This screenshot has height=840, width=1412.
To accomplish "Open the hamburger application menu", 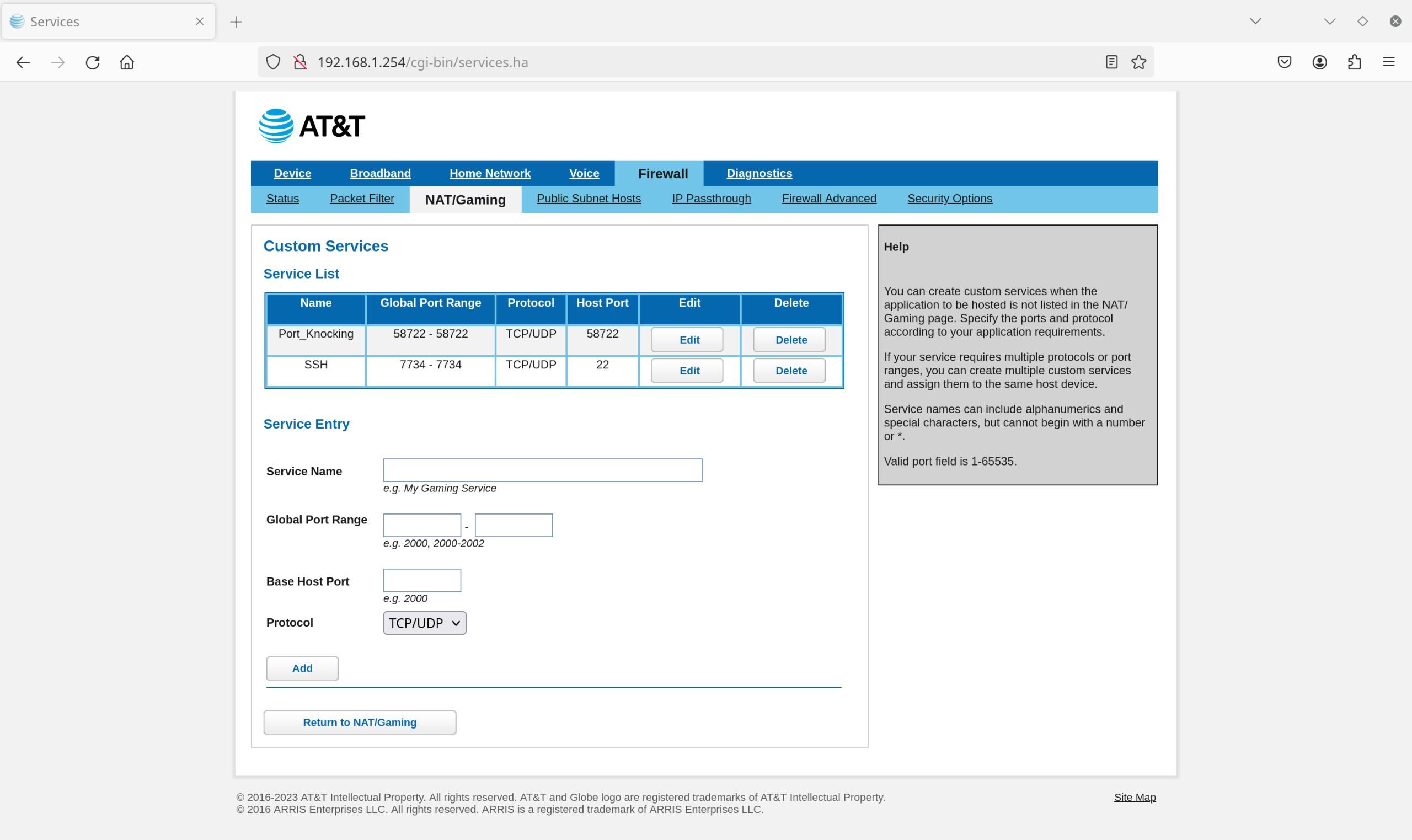I will point(1389,62).
